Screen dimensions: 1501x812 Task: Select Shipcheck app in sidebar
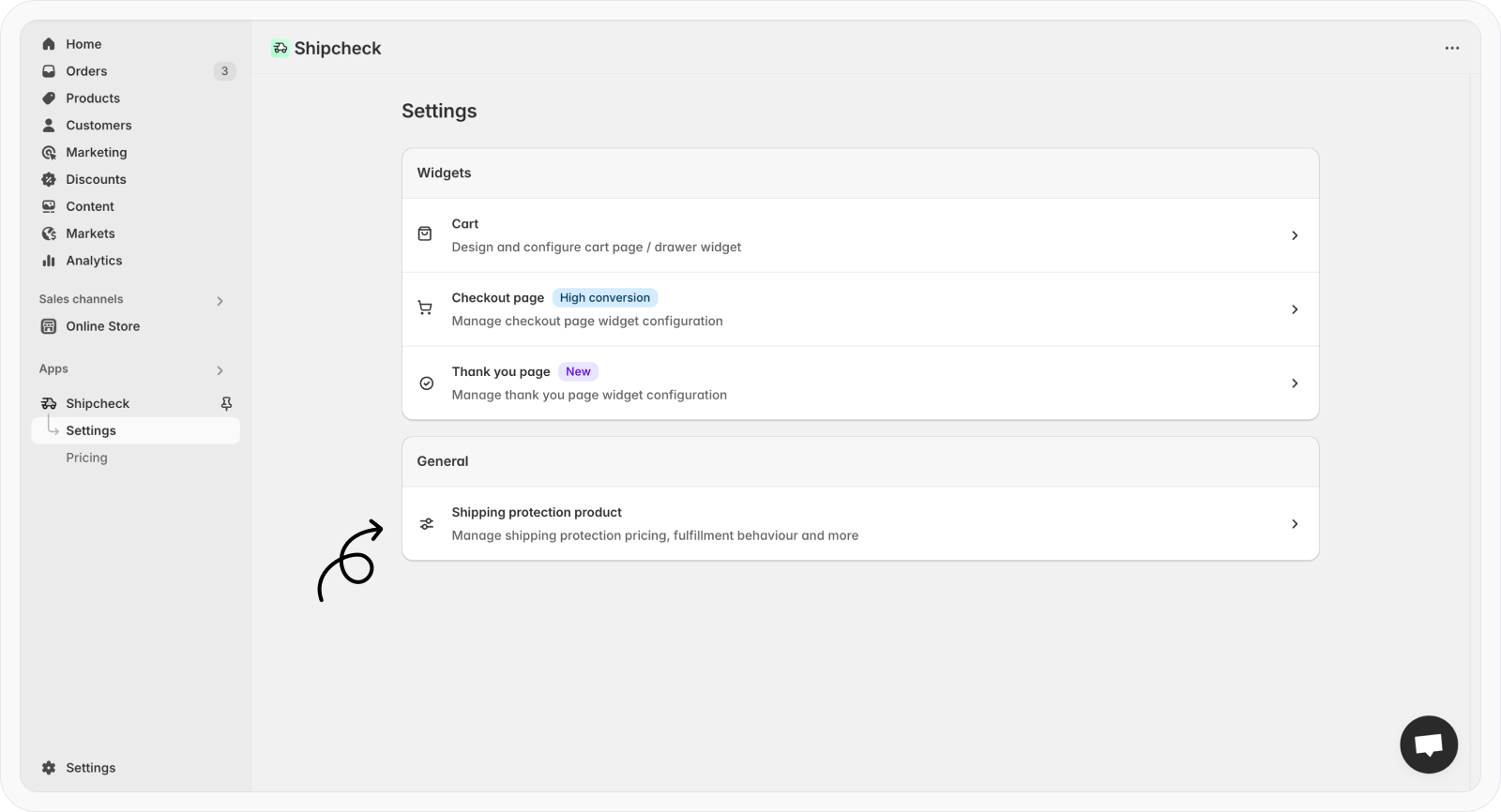pos(98,404)
